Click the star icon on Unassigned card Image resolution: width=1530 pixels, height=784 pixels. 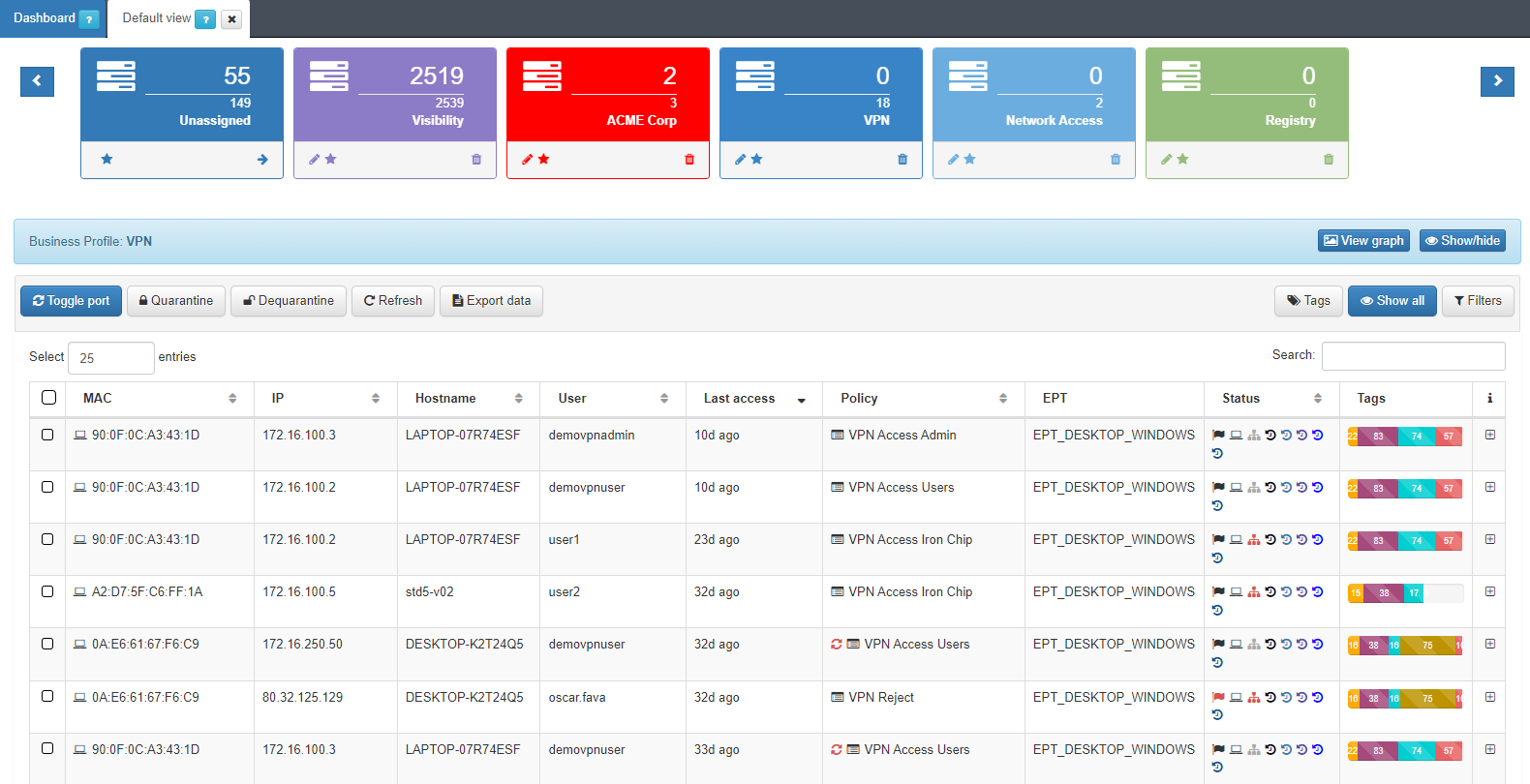107,159
